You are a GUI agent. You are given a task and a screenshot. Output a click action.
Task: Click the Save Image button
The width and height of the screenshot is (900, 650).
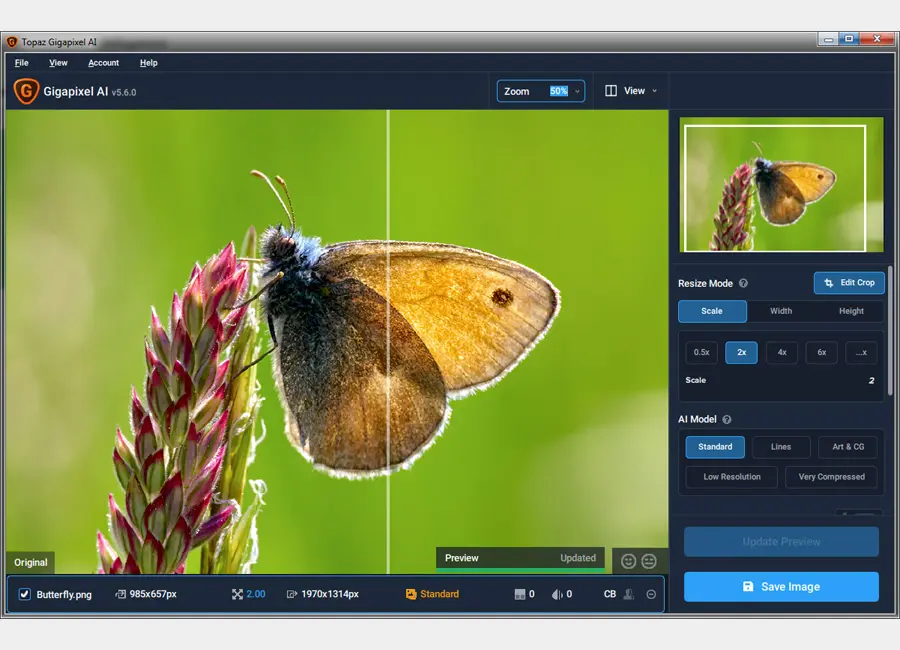click(781, 587)
